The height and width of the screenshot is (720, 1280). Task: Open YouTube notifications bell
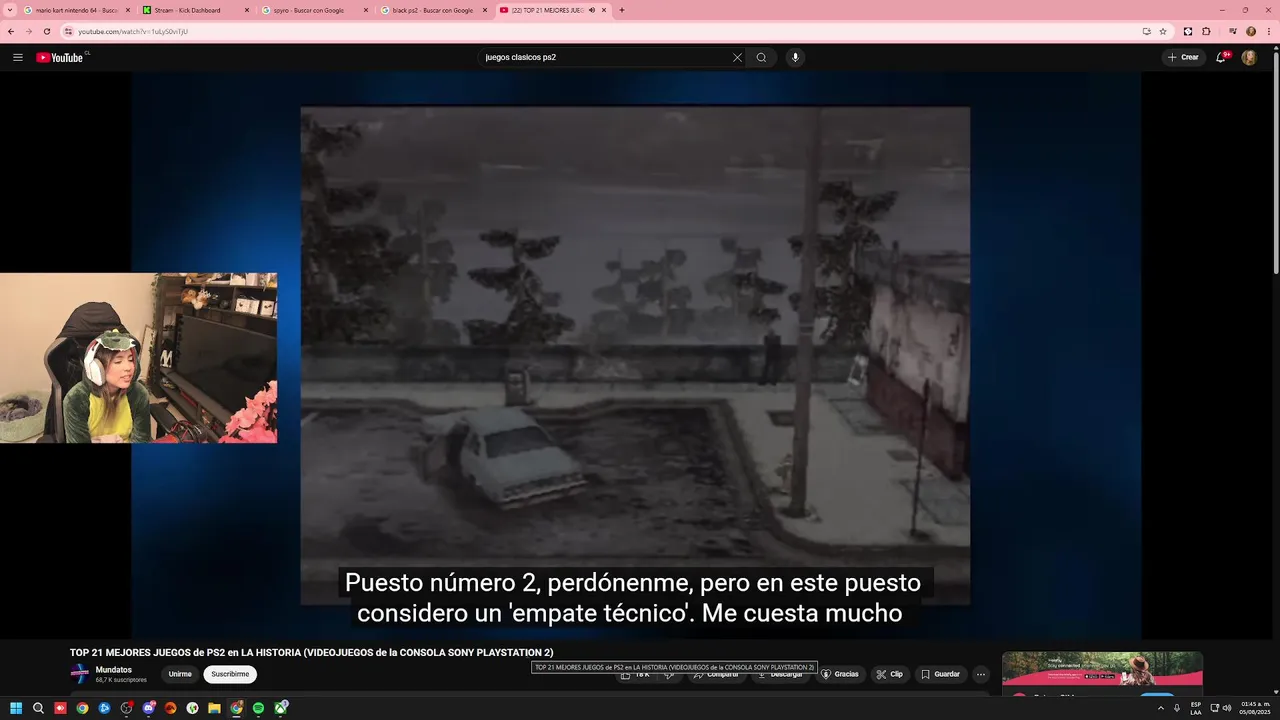point(1221,57)
